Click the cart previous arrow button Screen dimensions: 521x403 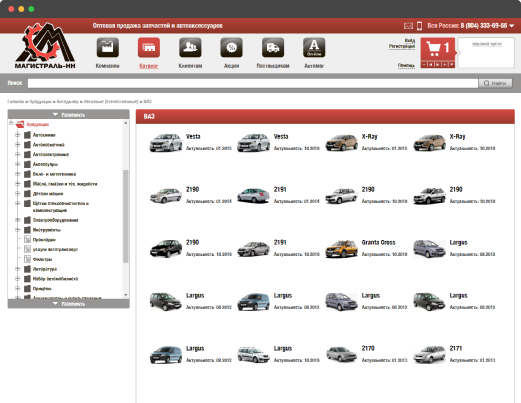pos(431,65)
